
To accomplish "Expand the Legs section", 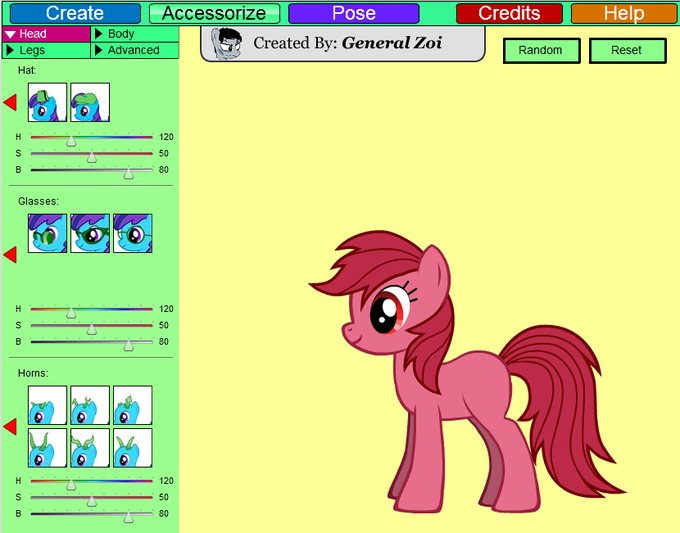I will [x=46, y=50].
